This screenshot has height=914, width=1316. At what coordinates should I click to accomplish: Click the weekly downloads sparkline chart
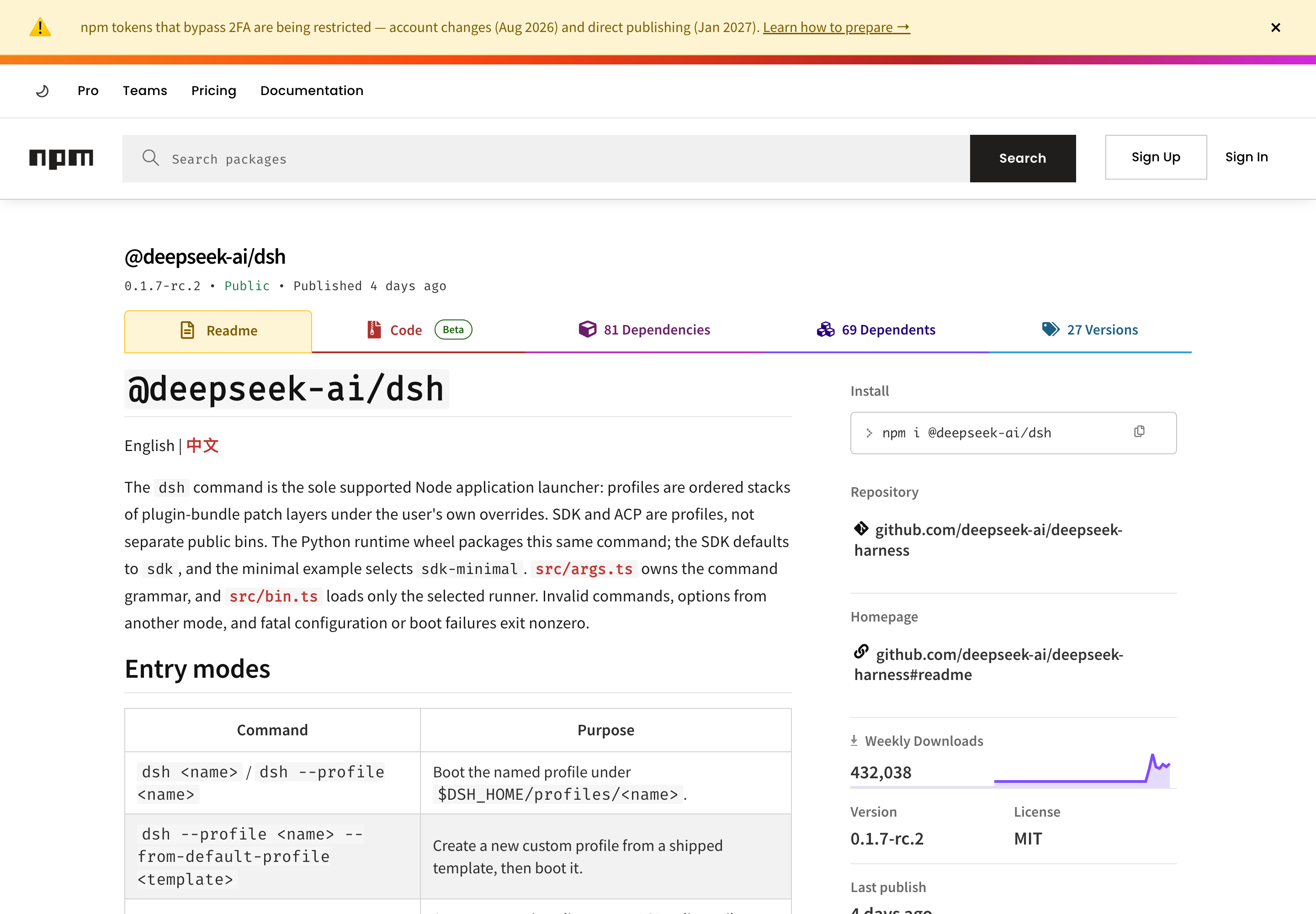click(1082, 770)
